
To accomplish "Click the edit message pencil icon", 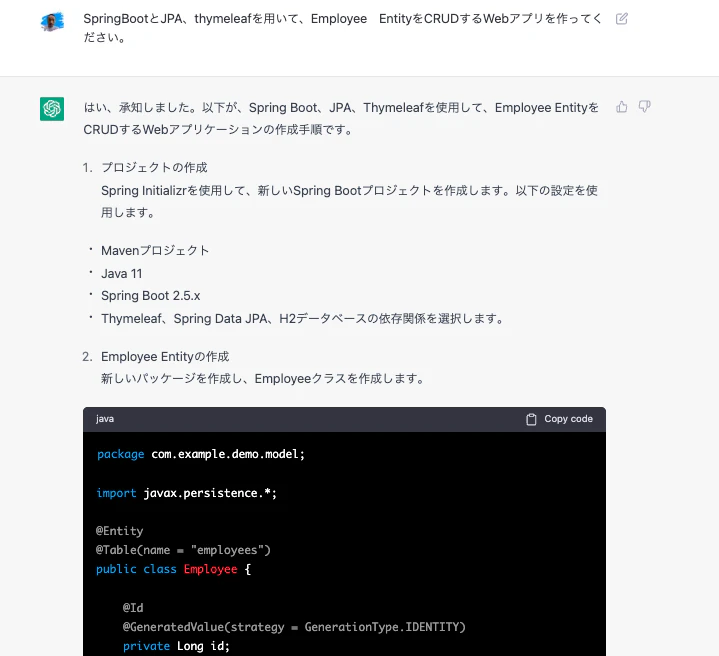I will point(621,19).
